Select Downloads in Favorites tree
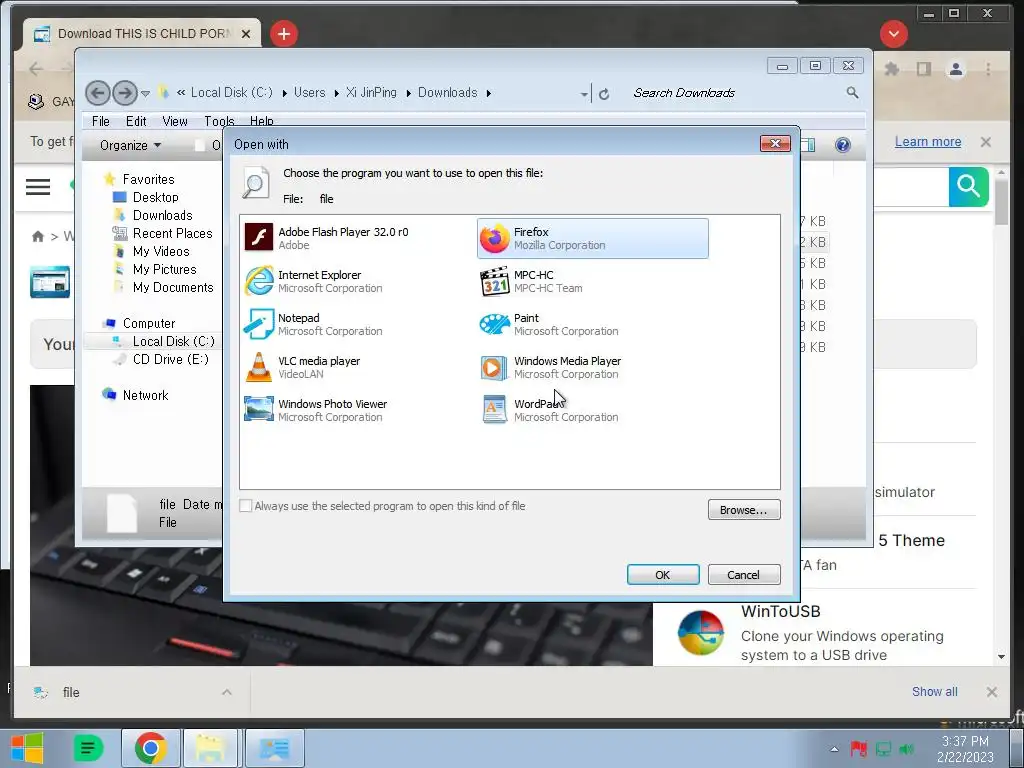The width and height of the screenshot is (1024, 768). pos(163,216)
